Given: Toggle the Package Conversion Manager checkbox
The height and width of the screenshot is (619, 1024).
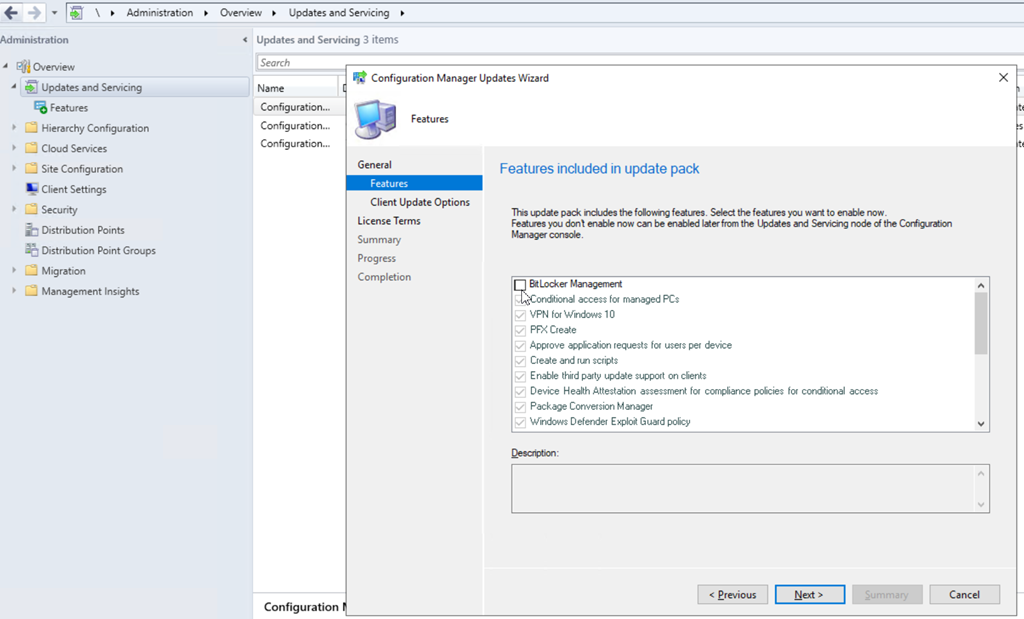Looking at the screenshot, I should (520, 407).
